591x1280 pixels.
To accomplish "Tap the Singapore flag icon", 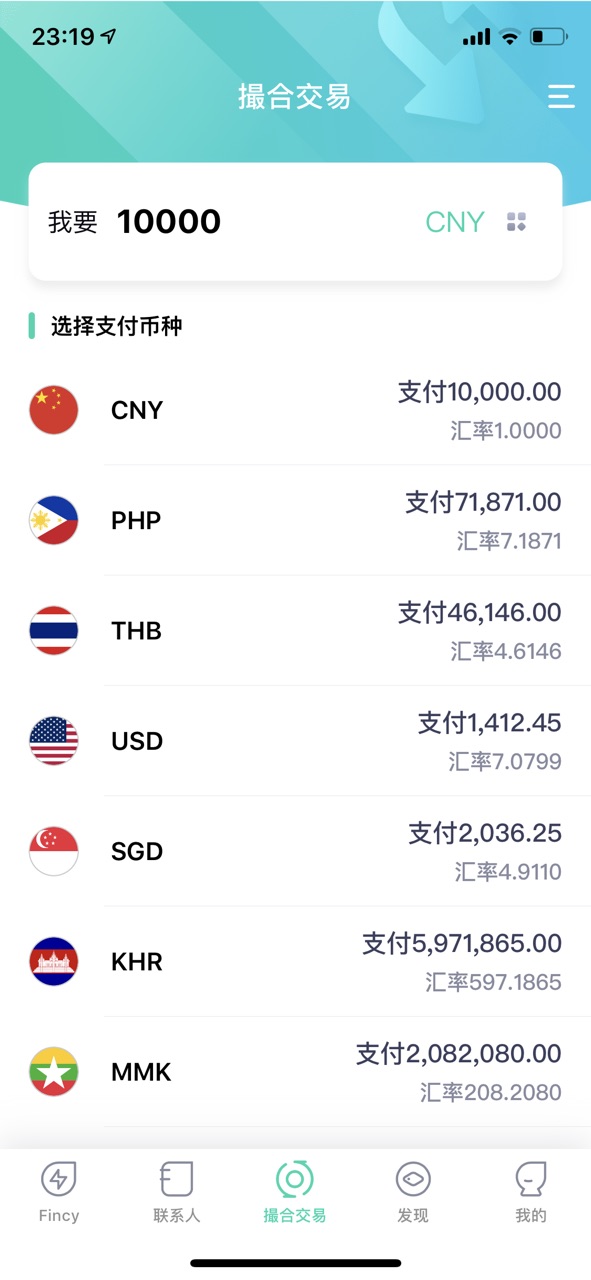I will [x=54, y=851].
